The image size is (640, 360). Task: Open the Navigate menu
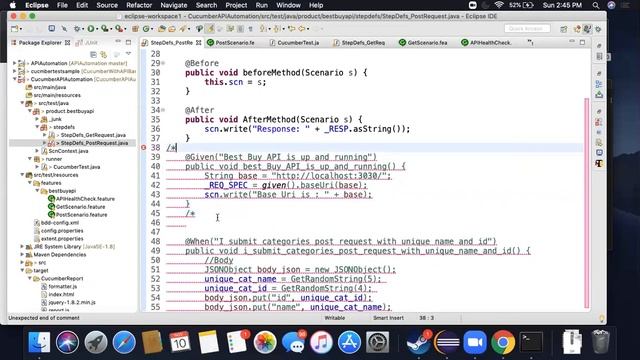point(173,5)
